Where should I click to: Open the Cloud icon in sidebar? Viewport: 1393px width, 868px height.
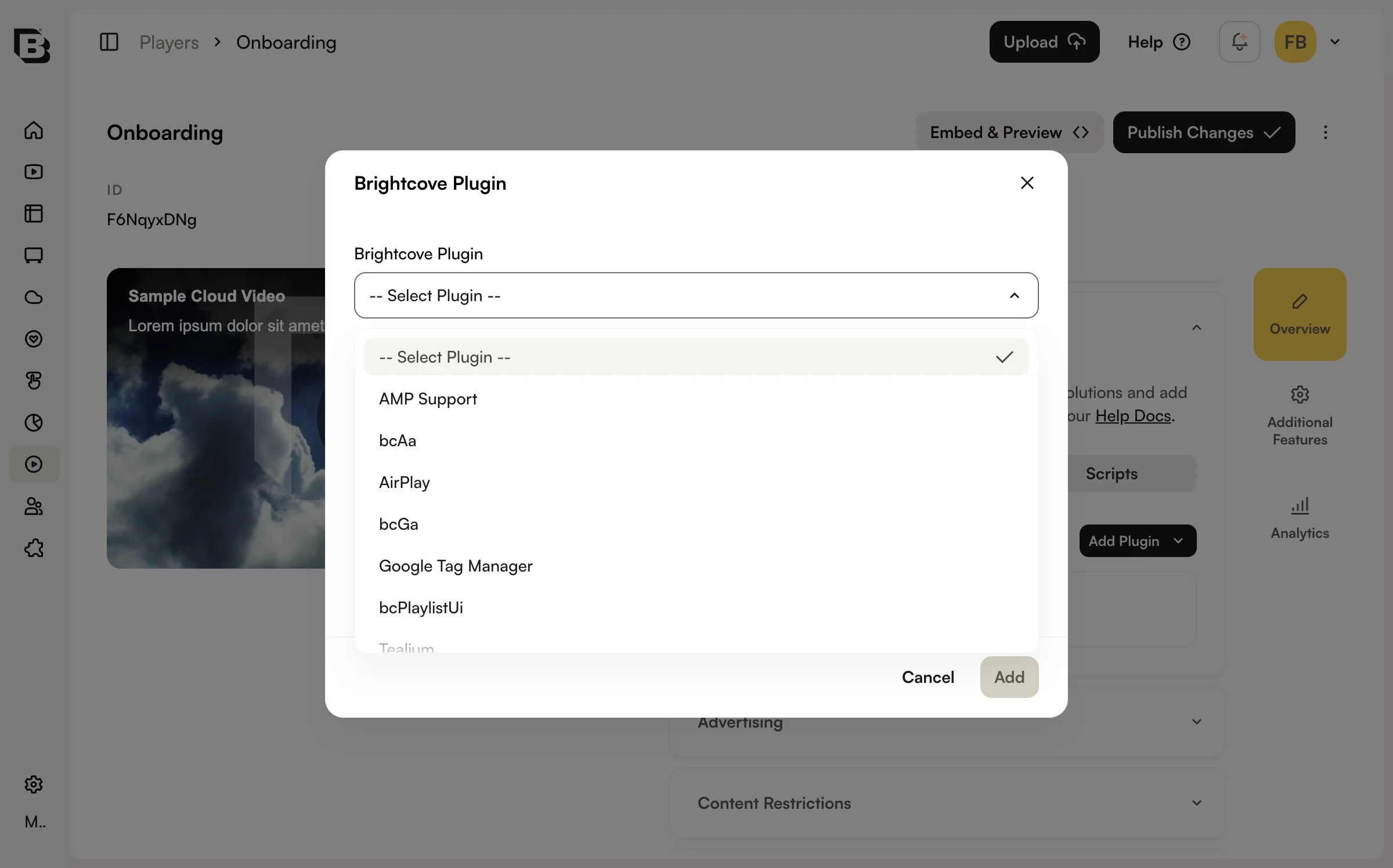34,297
